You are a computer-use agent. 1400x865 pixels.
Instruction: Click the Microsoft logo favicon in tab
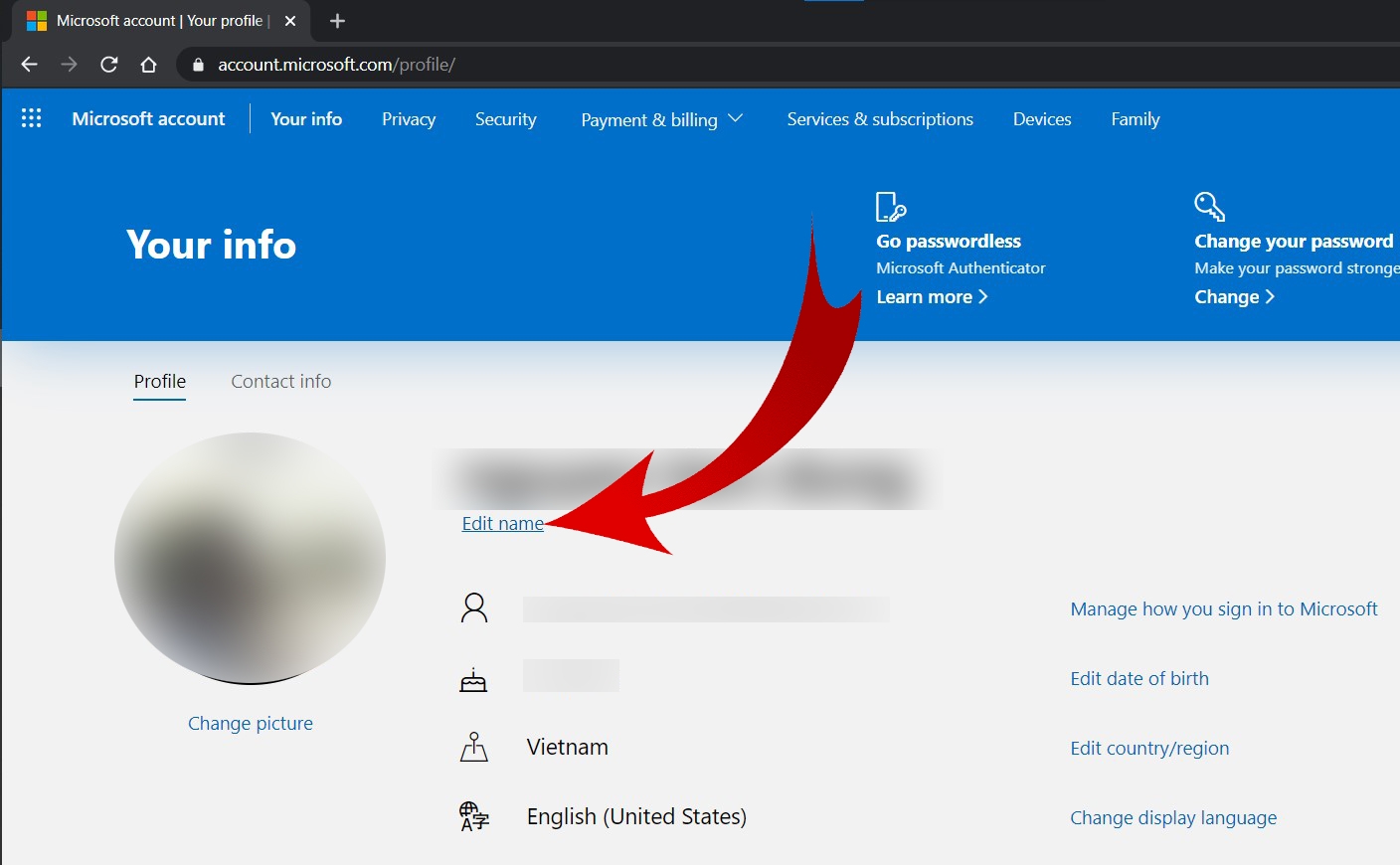click(x=37, y=21)
